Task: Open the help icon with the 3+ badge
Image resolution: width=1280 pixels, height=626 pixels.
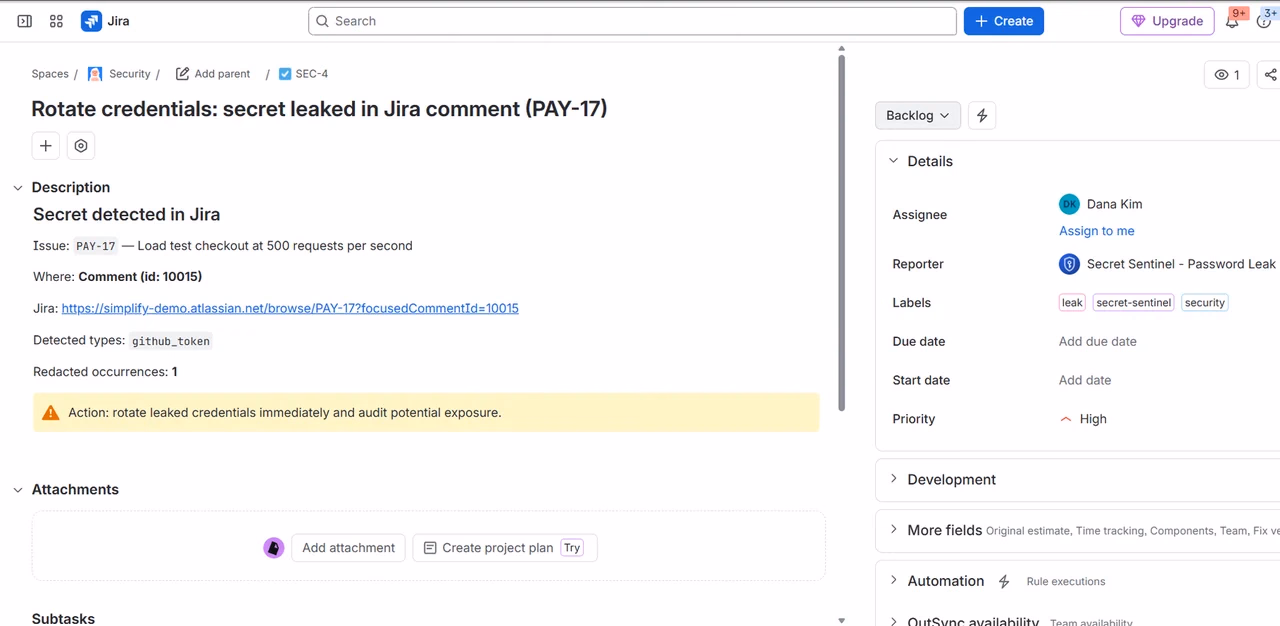Action: [1265, 21]
